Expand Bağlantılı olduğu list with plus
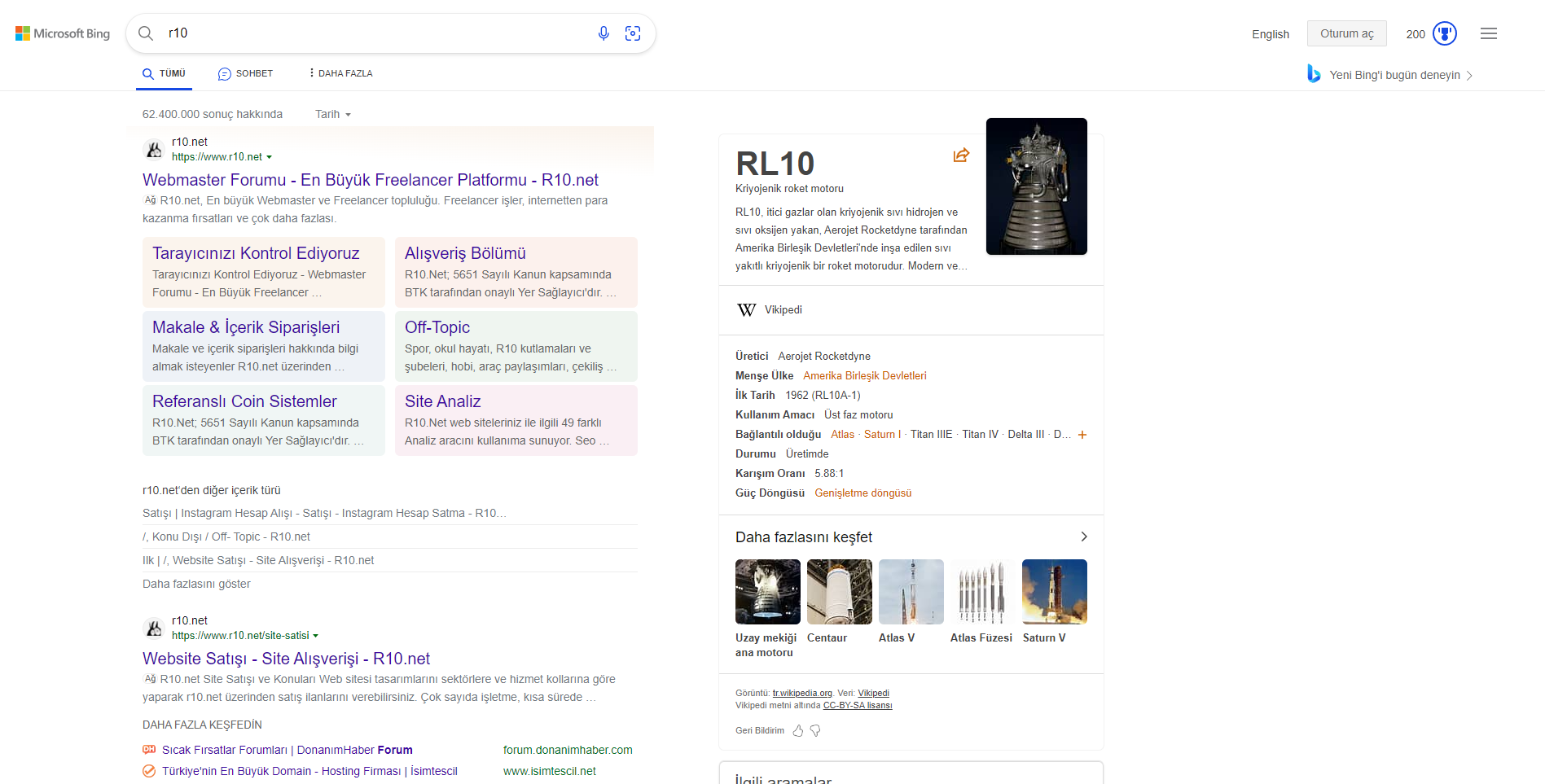 tap(1082, 435)
